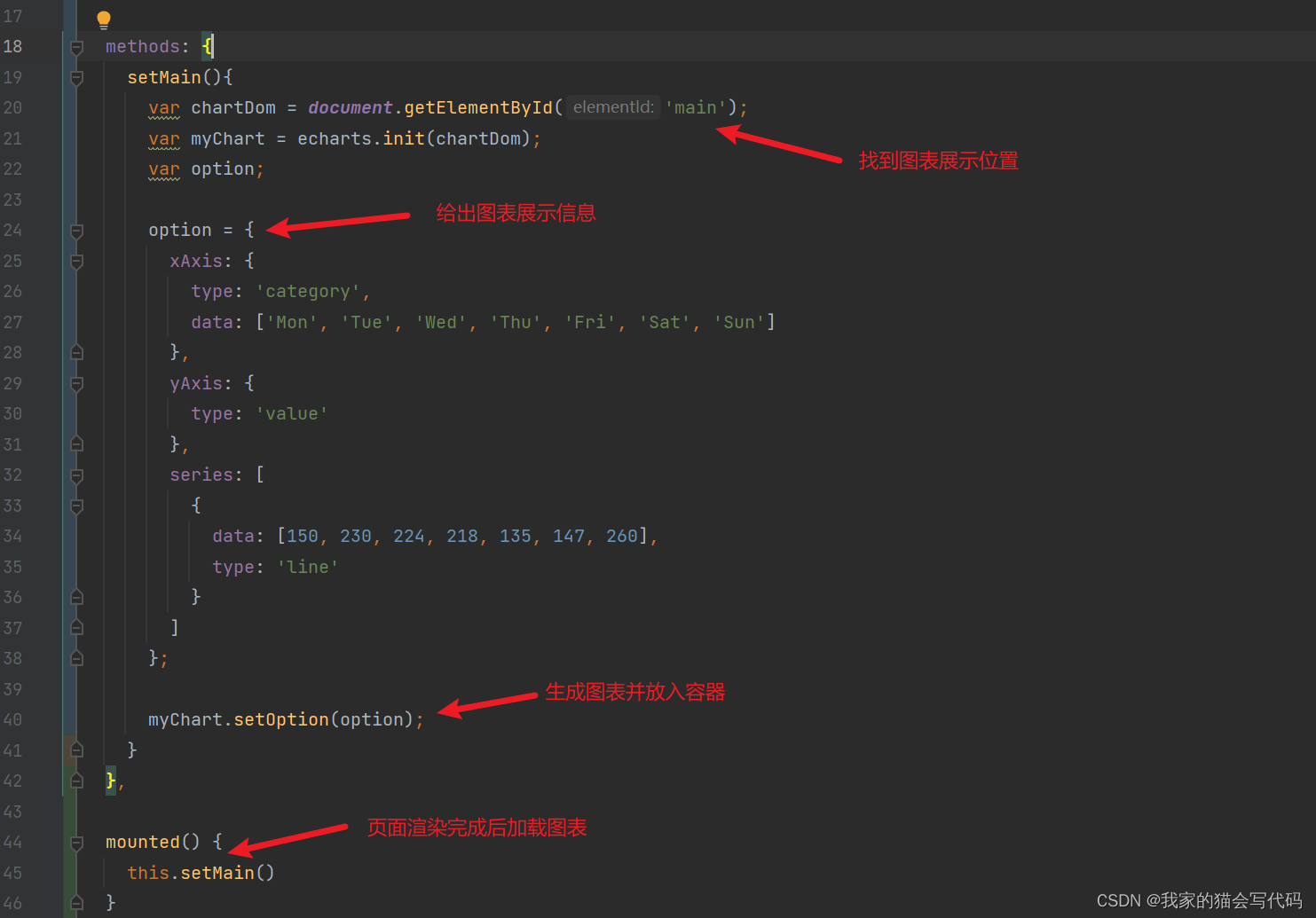Place cursor on the 'main' string literal
This screenshot has width=1316, height=918.
pos(696,106)
